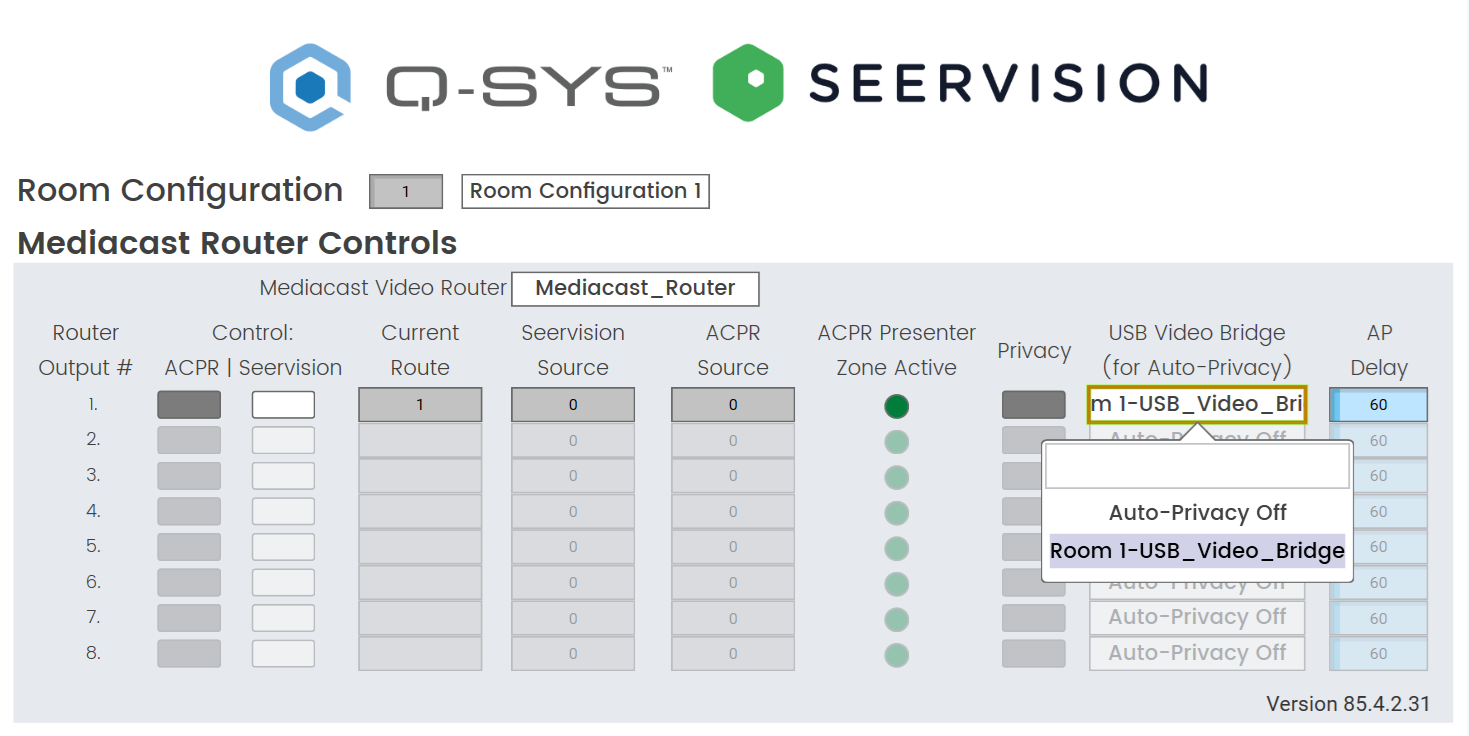Select Auto-Privacy Off from the dropdown list

[x=1197, y=513]
